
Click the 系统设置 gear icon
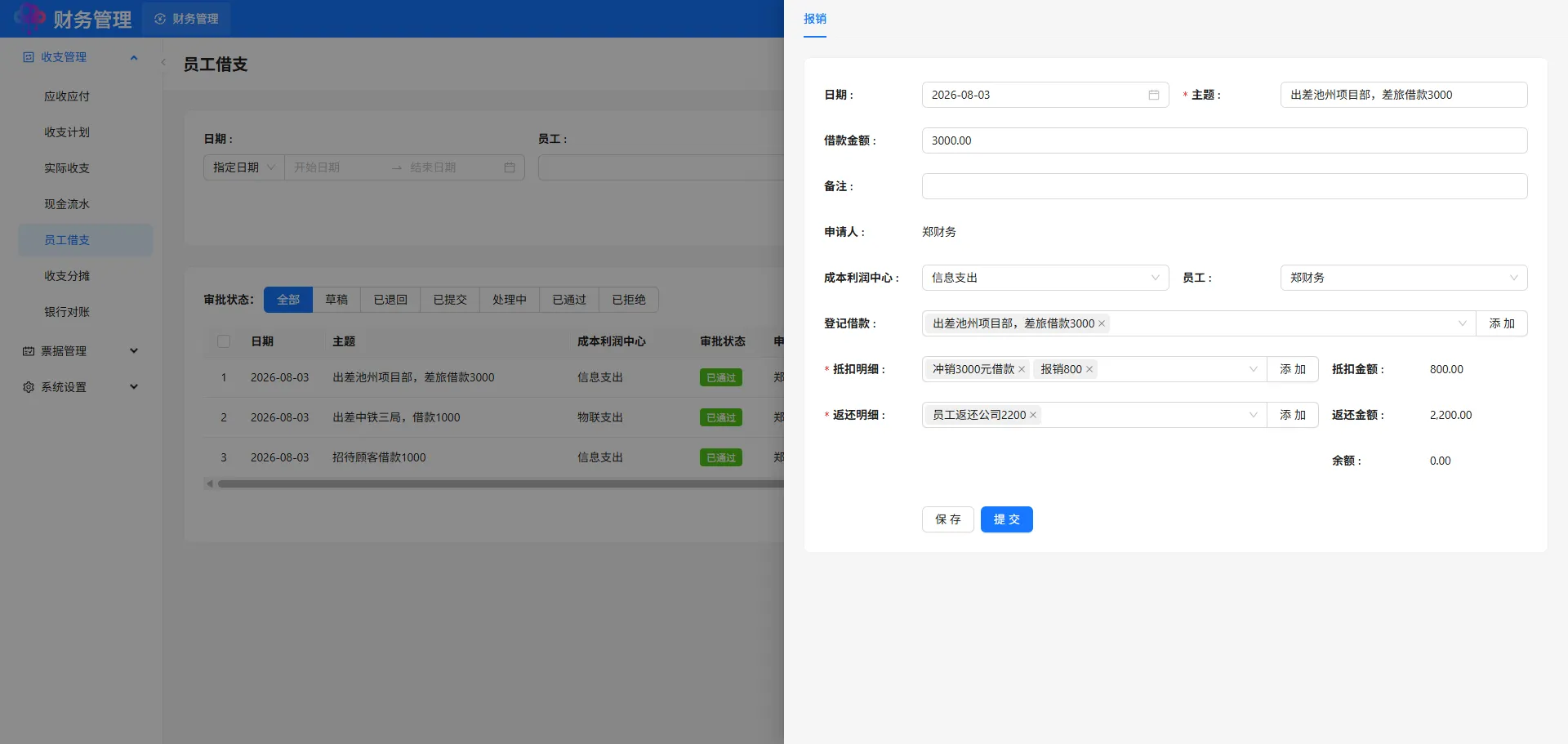[x=29, y=387]
